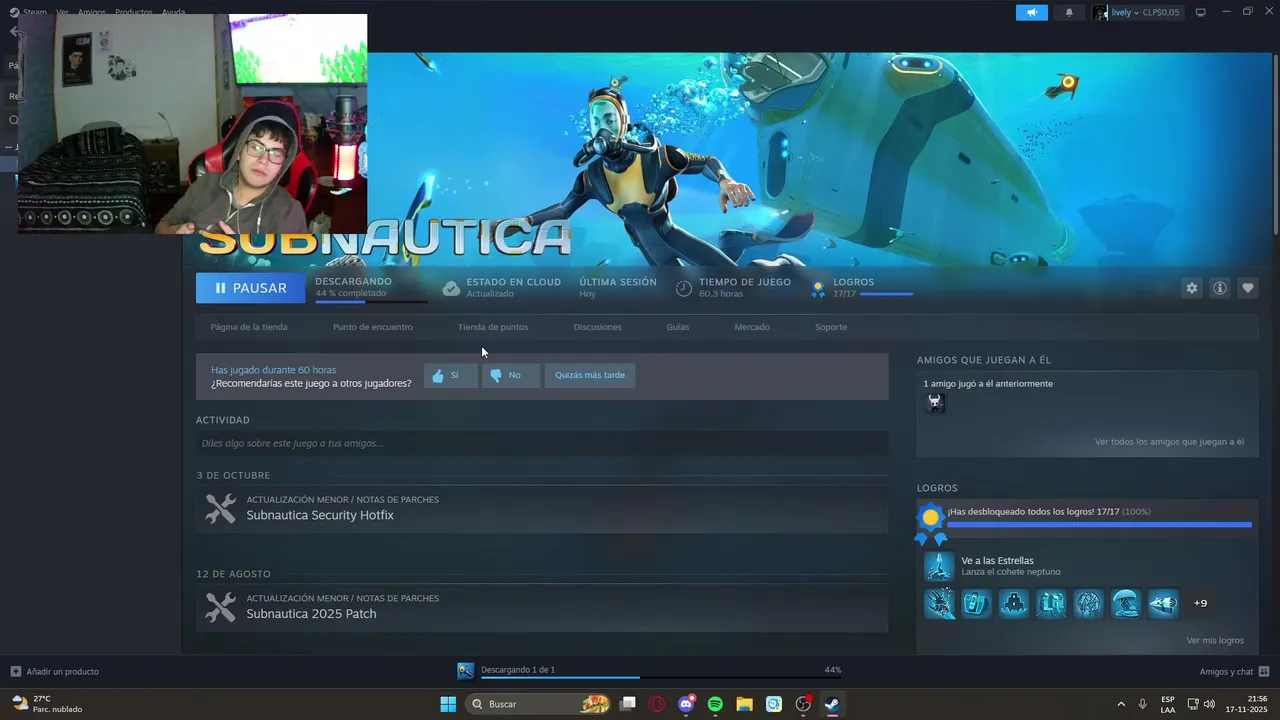Click the tray microphone icon
The width and height of the screenshot is (1280, 720).
coord(1142,704)
